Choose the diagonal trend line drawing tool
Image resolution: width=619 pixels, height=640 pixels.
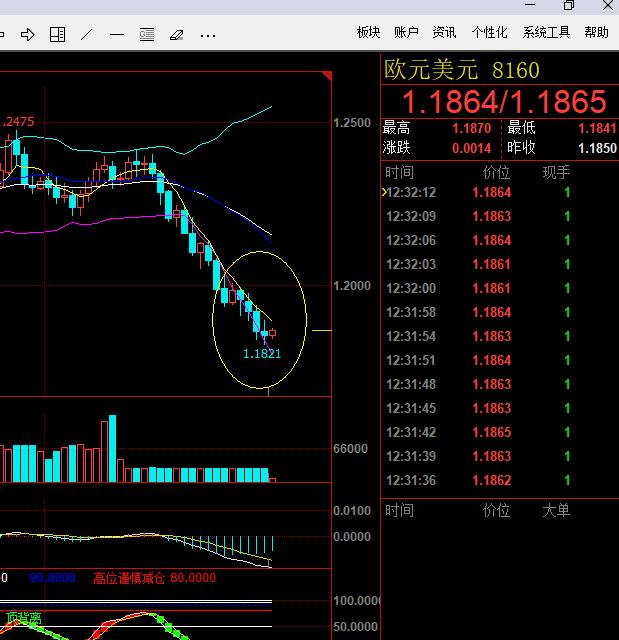[x=87, y=34]
